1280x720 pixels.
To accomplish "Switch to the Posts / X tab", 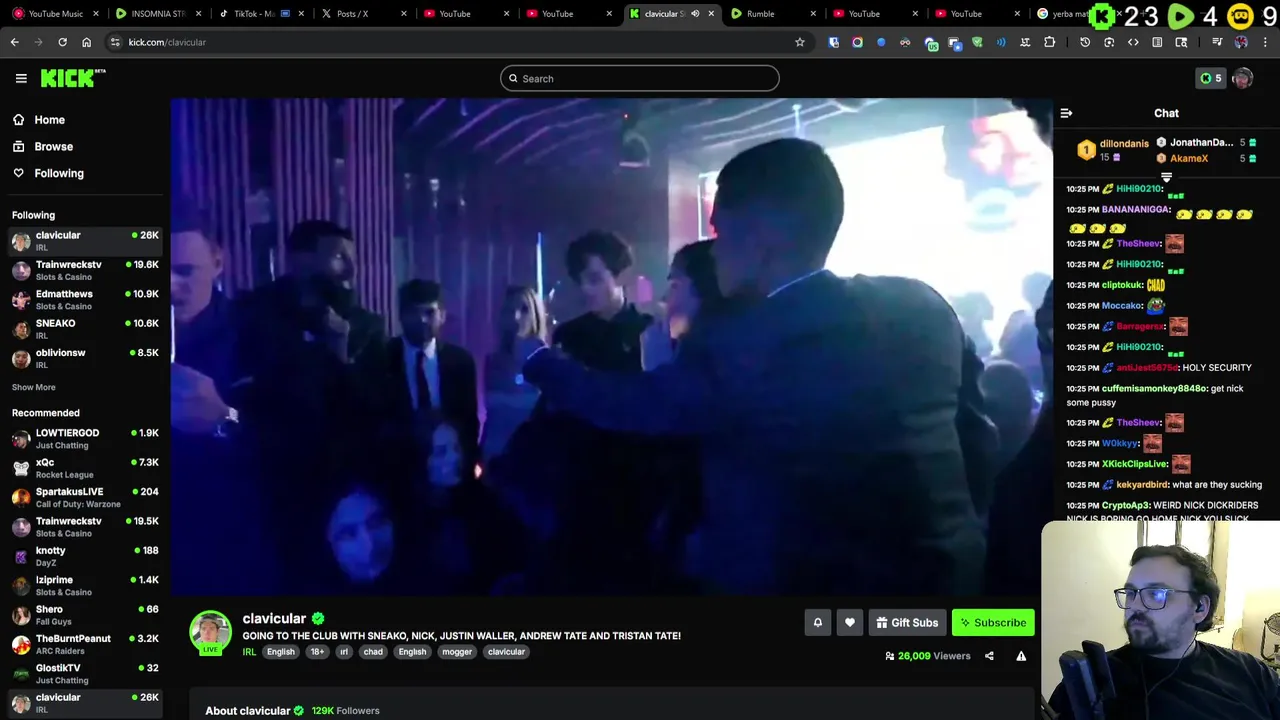I will coord(363,14).
